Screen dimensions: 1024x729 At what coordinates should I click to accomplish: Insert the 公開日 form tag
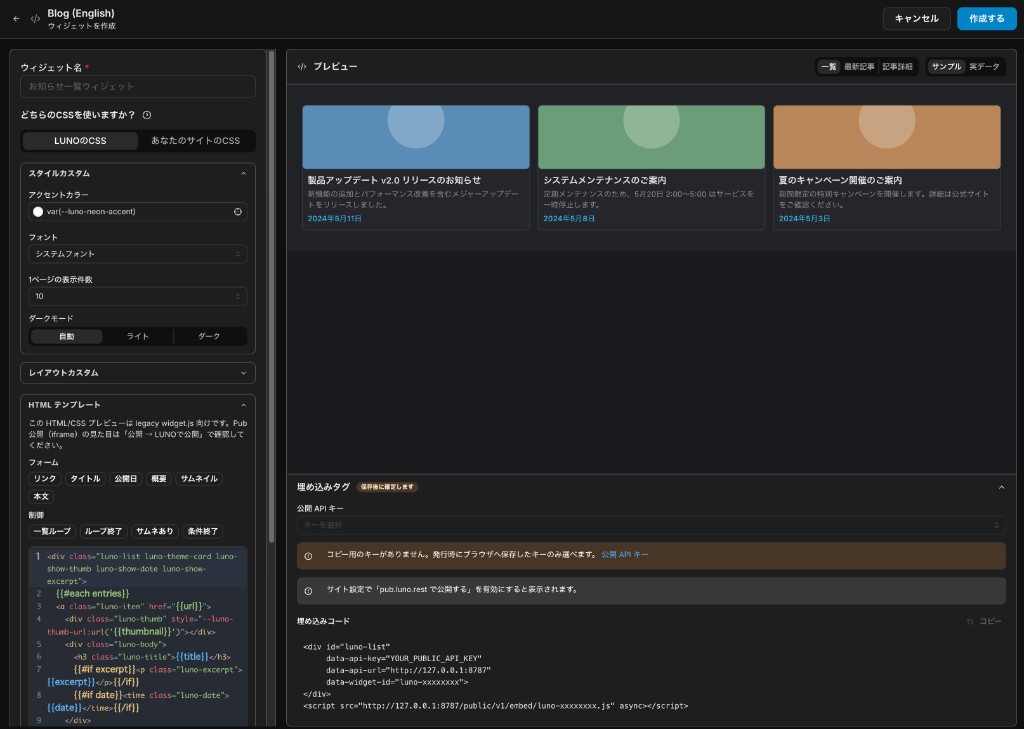coord(125,479)
